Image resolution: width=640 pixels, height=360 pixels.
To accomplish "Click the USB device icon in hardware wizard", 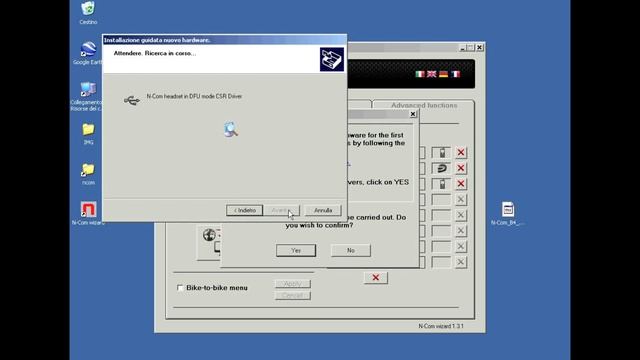I will click(132, 100).
